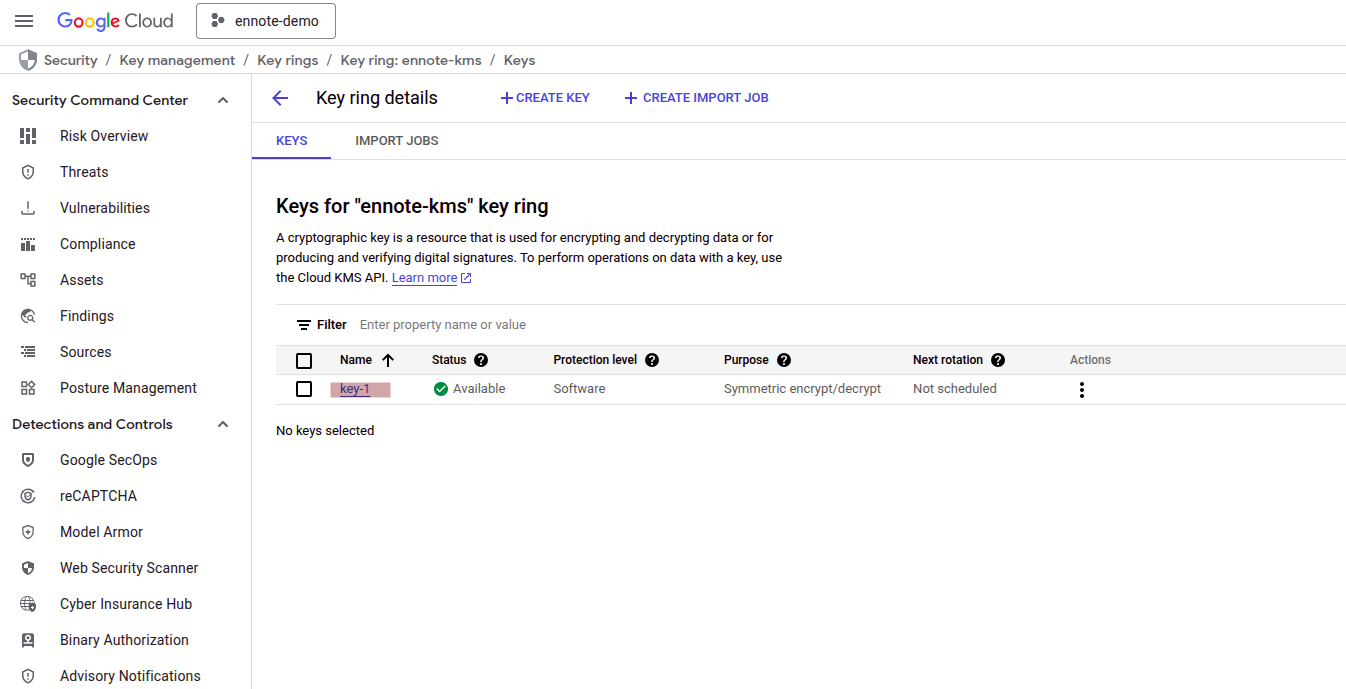The image size is (1346, 689).
Task: Collapse Security Command Center section
Action: [x=223, y=100]
